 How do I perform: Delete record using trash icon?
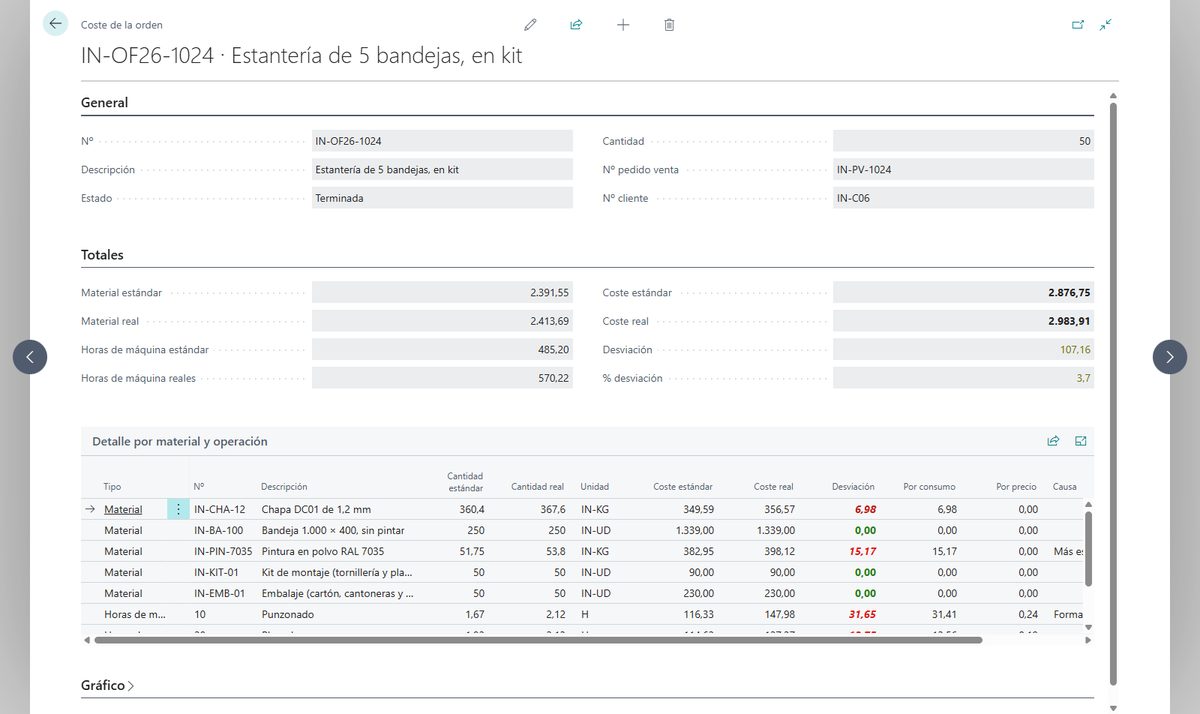click(x=669, y=24)
